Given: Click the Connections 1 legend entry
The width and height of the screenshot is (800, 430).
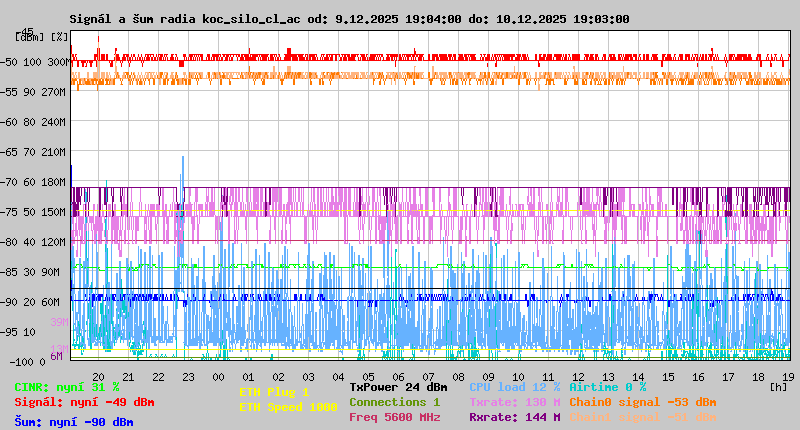Looking at the screenshot, I should pos(394,402).
